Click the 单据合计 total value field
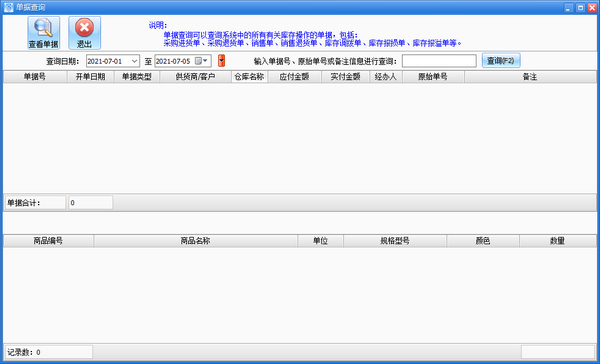 pyautogui.click(x=91, y=203)
